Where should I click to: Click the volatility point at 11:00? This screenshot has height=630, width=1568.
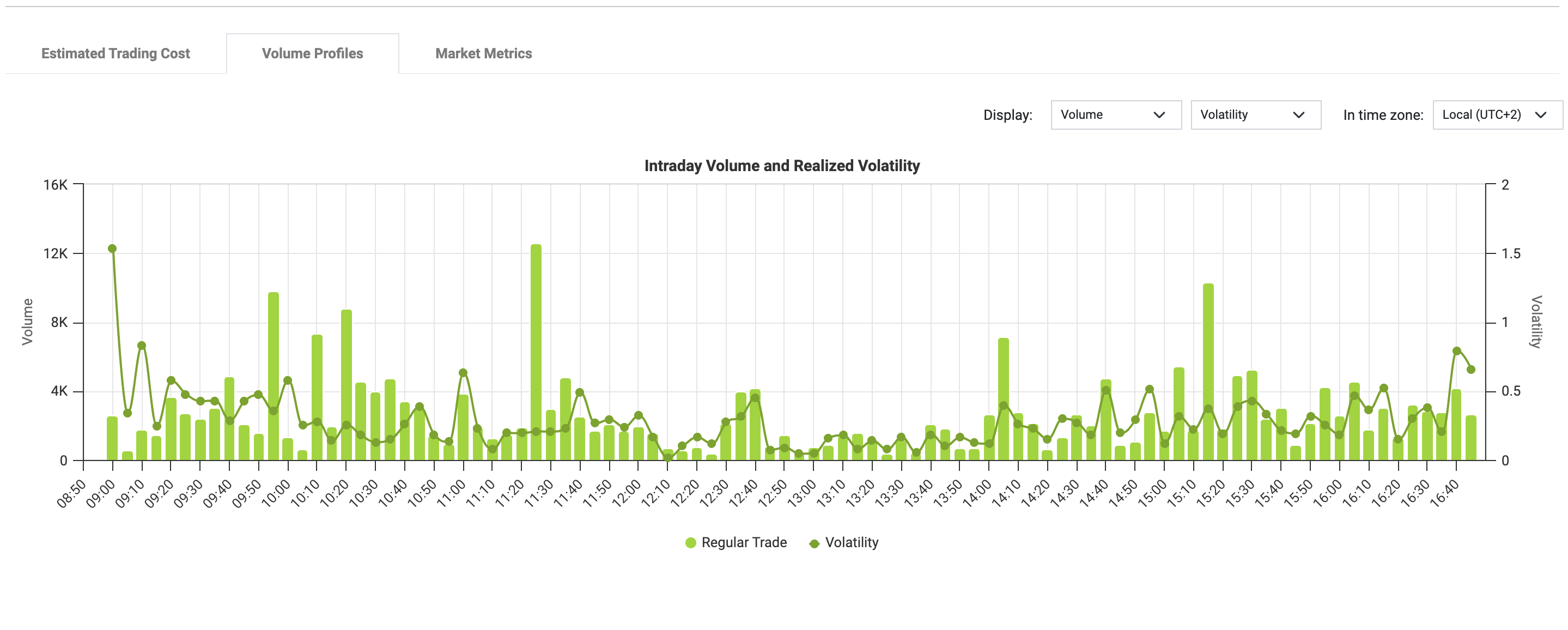tap(463, 373)
